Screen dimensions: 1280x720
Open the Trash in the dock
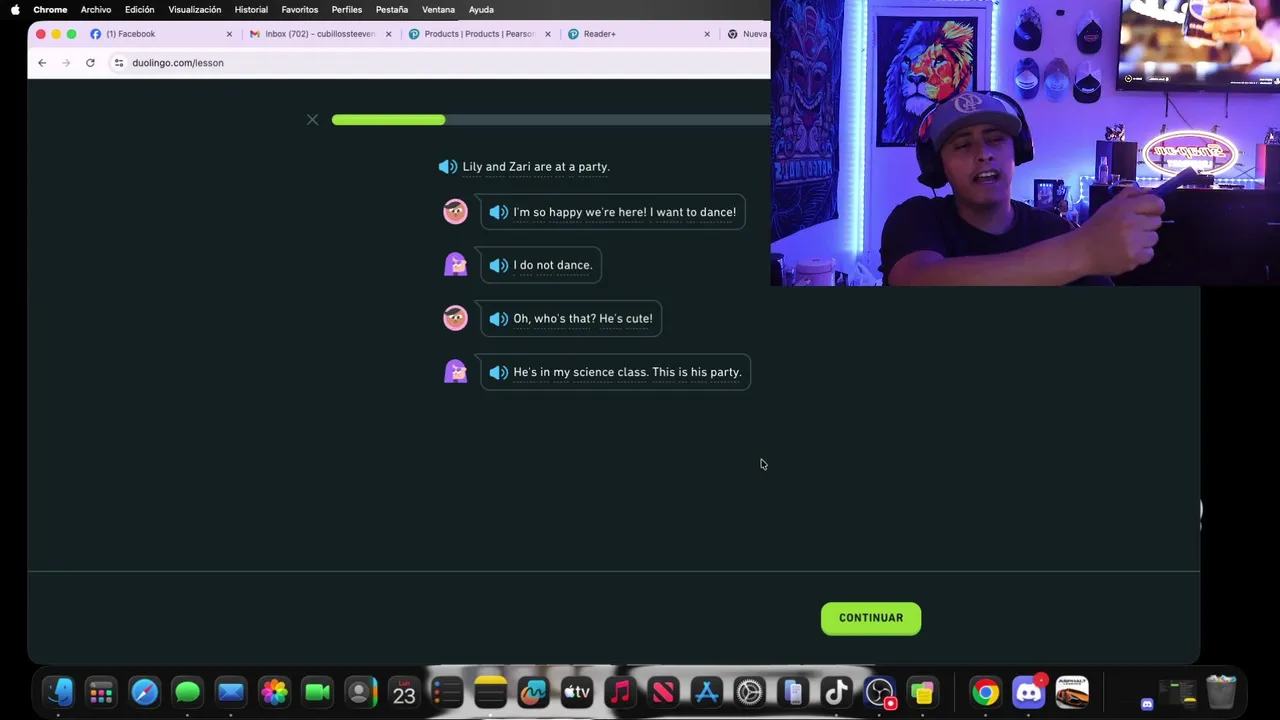coord(1221,692)
